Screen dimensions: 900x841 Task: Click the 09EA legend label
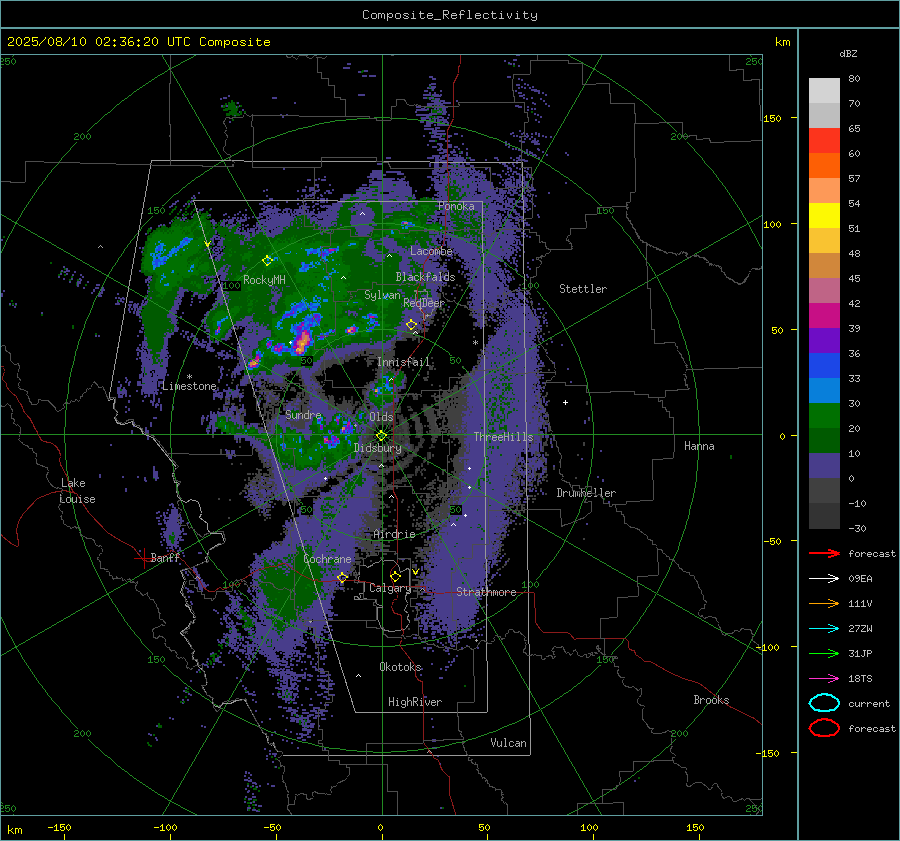[860, 579]
